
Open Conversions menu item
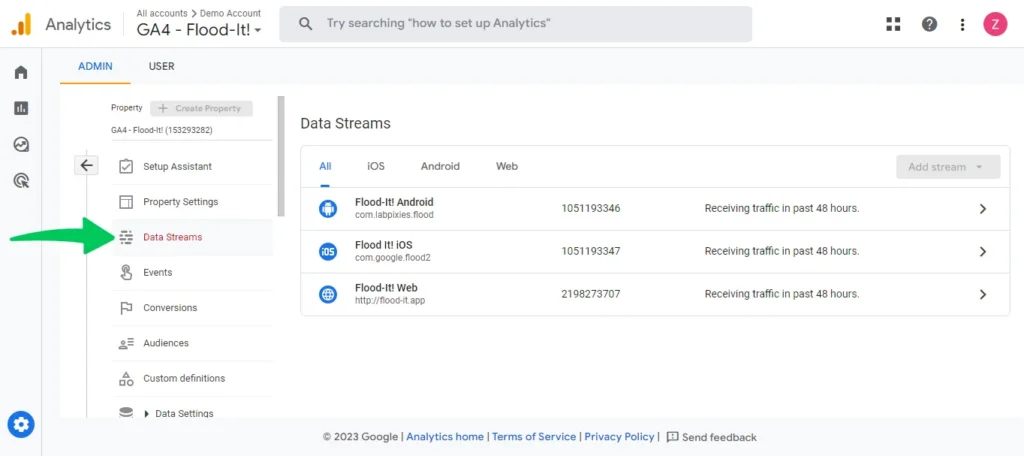pos(193,308)
